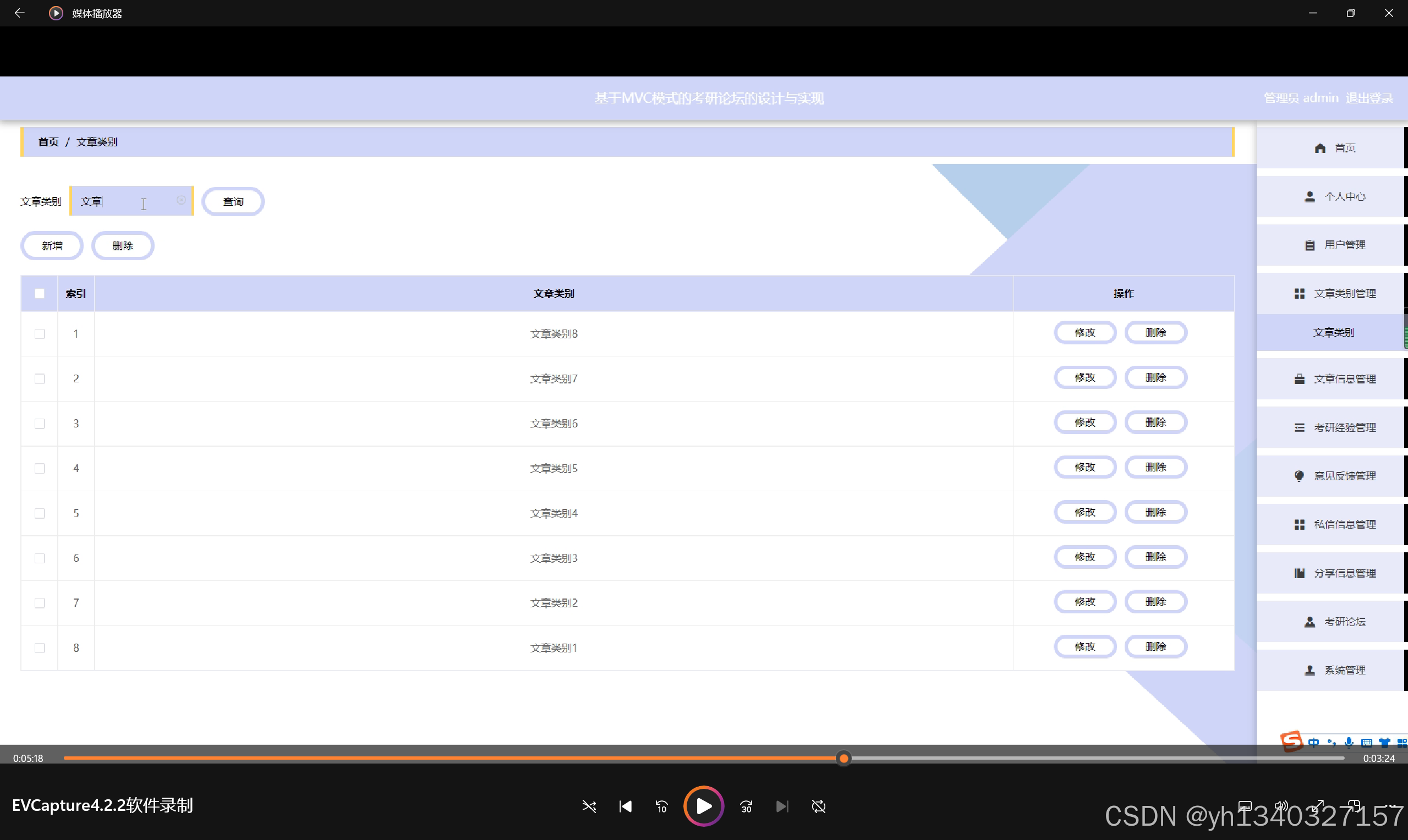Toggle shuffle playback icon
Image resolution: width=1408 pixels, height=840 pixels.
589,806
